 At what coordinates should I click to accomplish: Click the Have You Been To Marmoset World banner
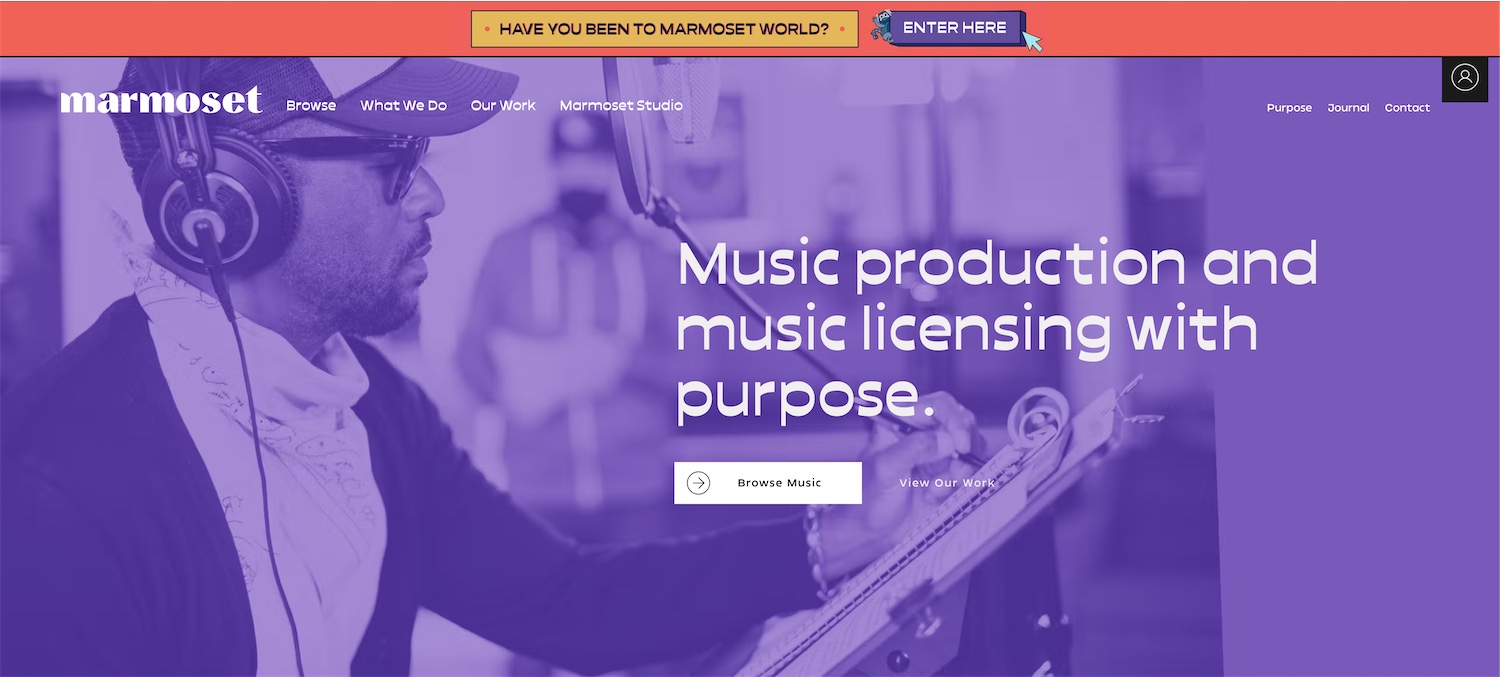(x=665, y=29)
